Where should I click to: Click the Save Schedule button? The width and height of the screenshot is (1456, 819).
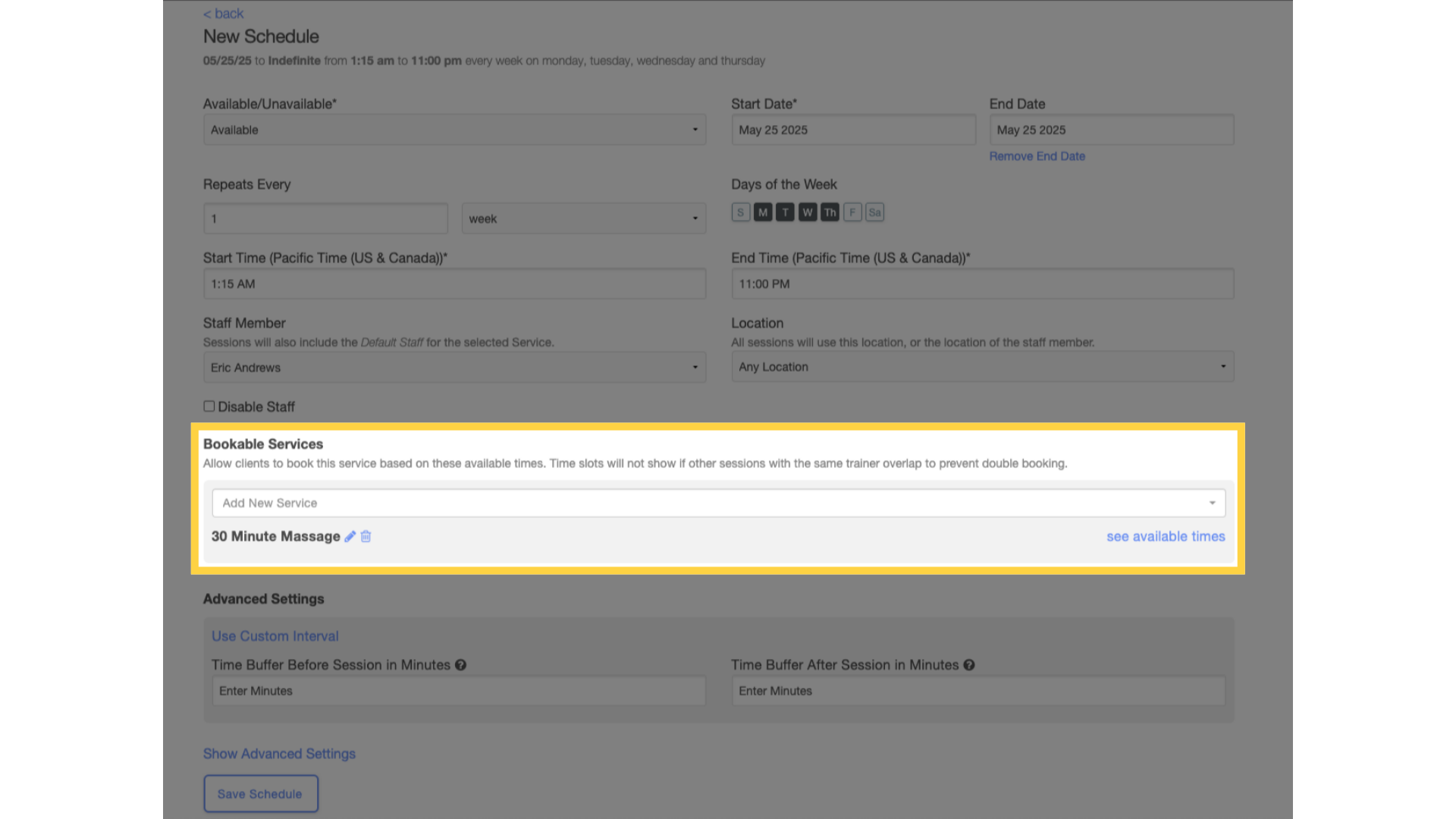tap(261, 793)
